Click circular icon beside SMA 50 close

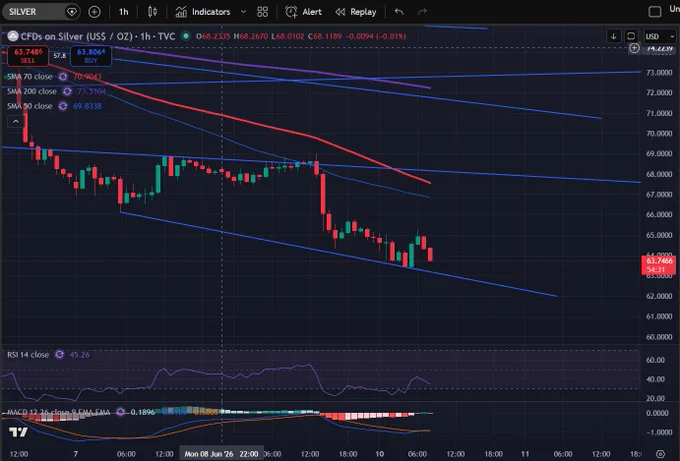[63, 106]
